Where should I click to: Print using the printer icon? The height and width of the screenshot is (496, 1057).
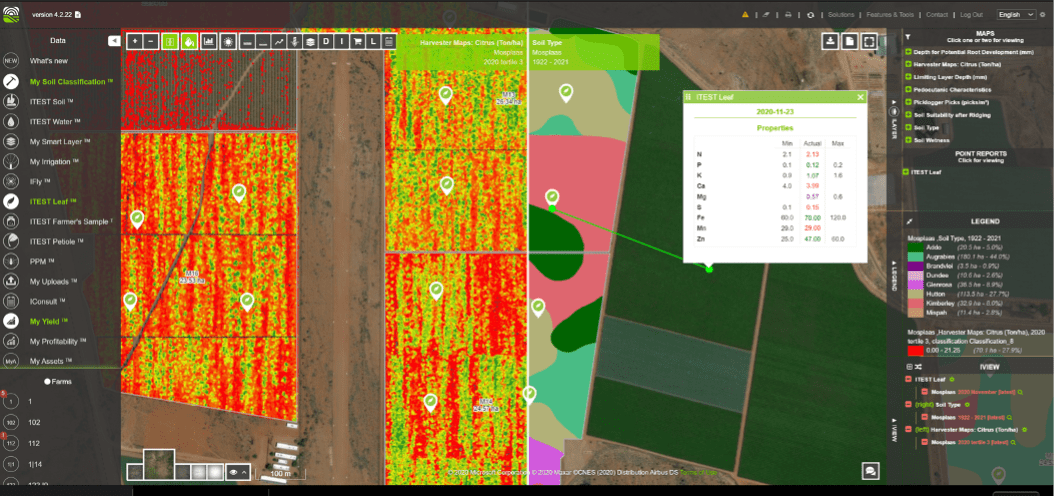point(787,15)
